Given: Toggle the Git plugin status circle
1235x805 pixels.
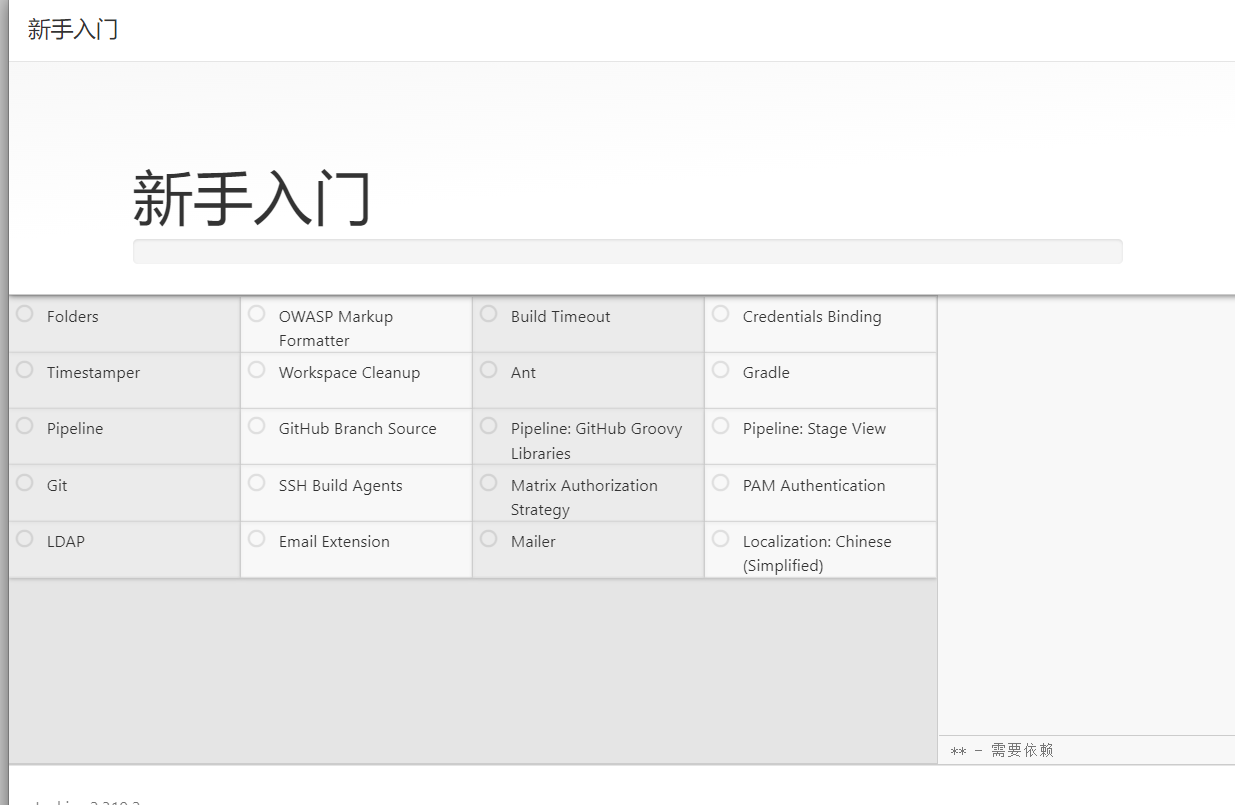Looking at the screenshot, I should coord(25,483).
